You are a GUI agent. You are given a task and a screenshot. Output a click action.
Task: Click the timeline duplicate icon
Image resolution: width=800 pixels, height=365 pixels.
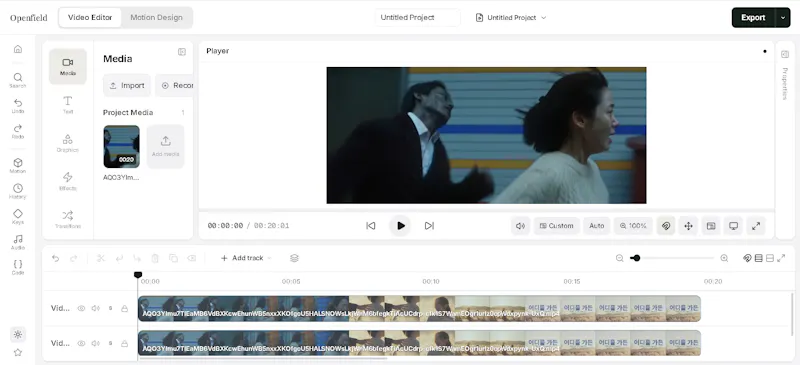(173, 258)
